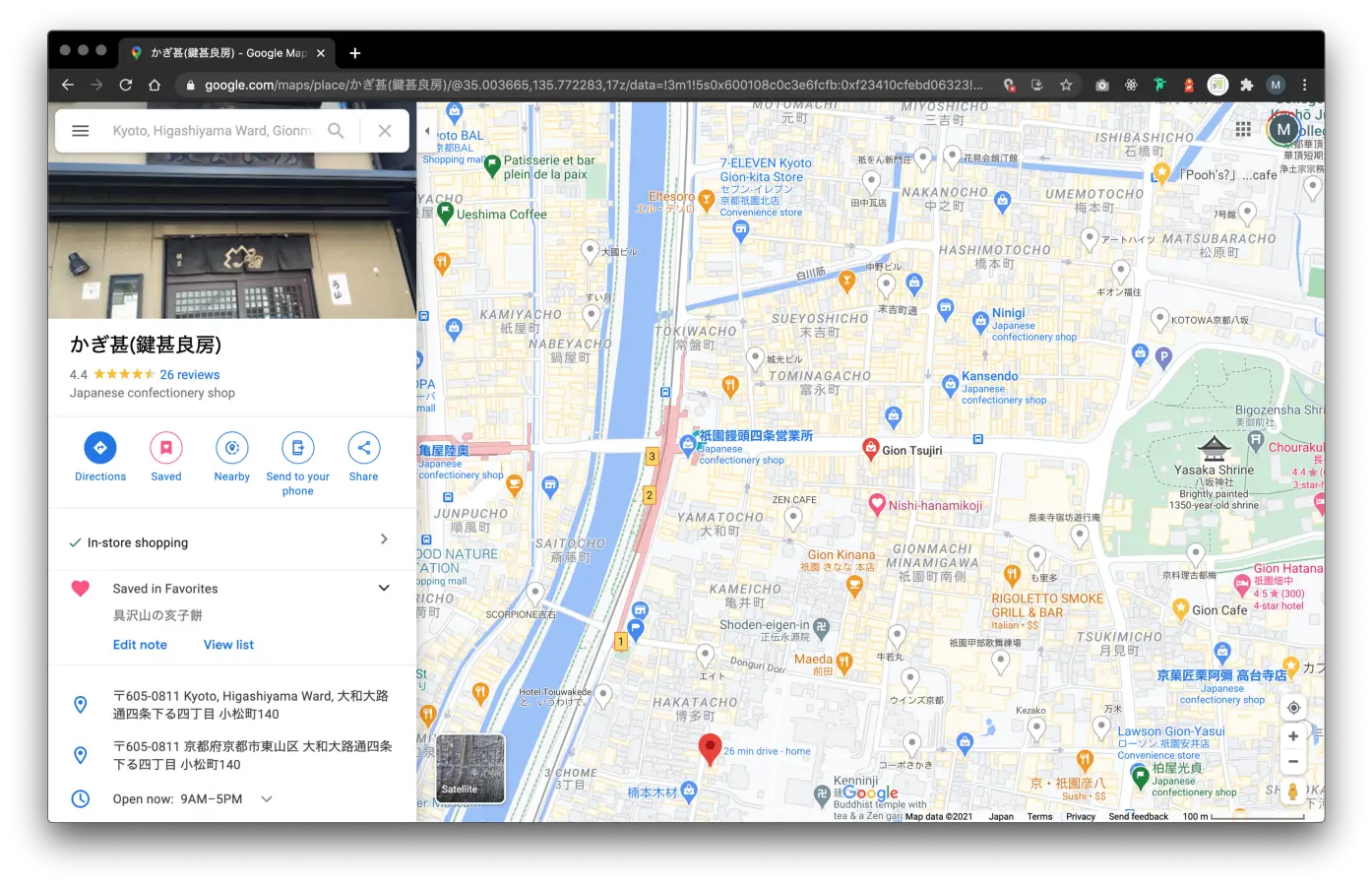Click the Privacy link on map footer
1372x885 pixels.
click(x=1080, y=816)
